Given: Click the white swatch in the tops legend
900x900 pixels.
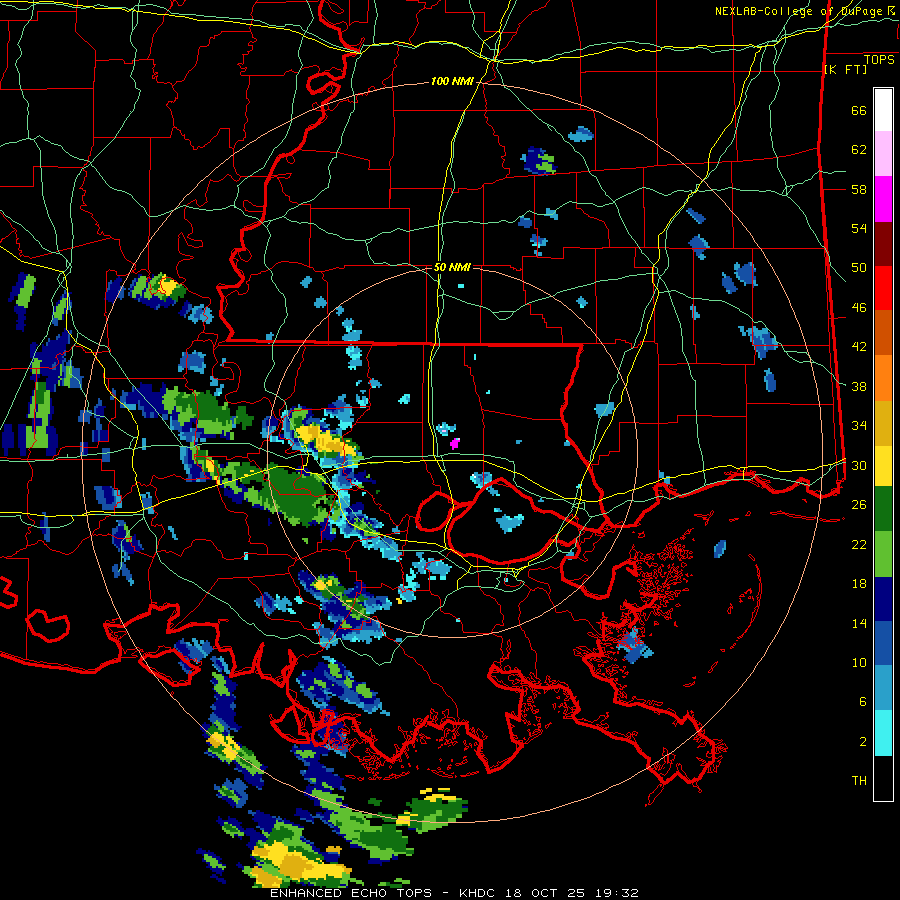Looking at the screenshot, I should click(883, 110).
